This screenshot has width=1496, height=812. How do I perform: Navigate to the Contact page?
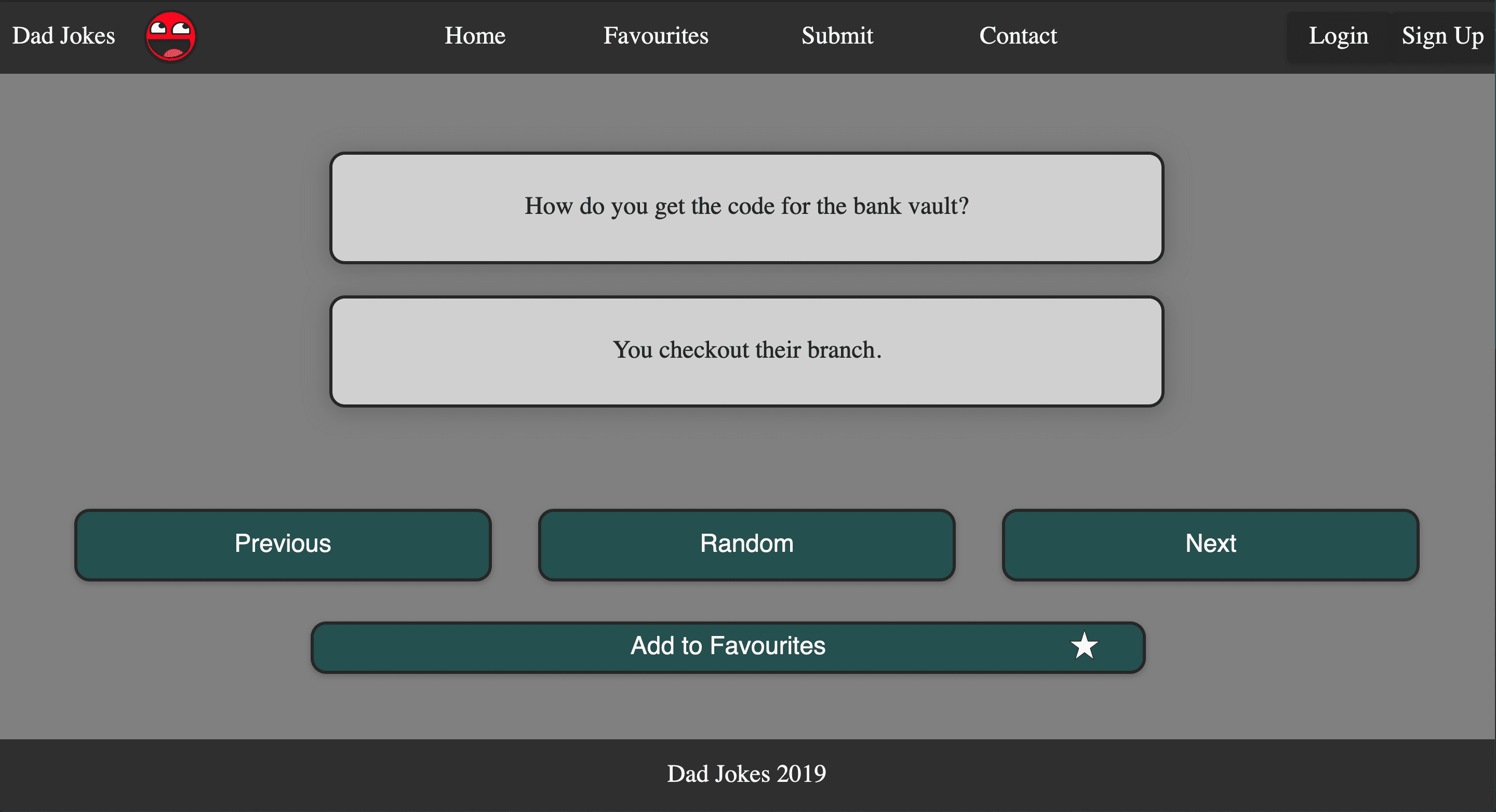pyautogui.click(x=1018, y=36)
